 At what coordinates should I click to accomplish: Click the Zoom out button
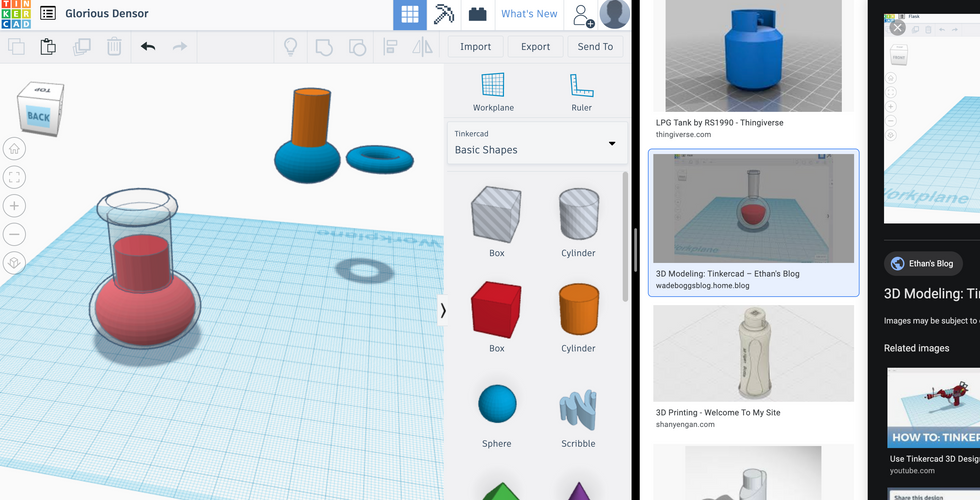(x=14, y=234)
